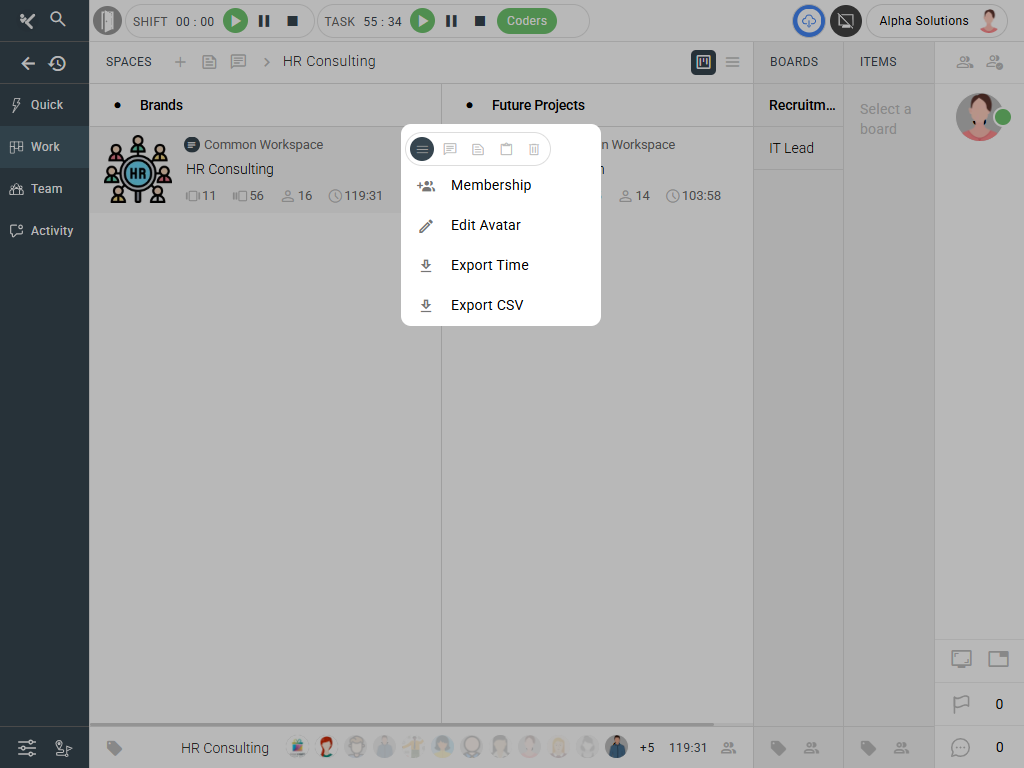Open the clipboard icon in popup toolbar

click(506, 149)
